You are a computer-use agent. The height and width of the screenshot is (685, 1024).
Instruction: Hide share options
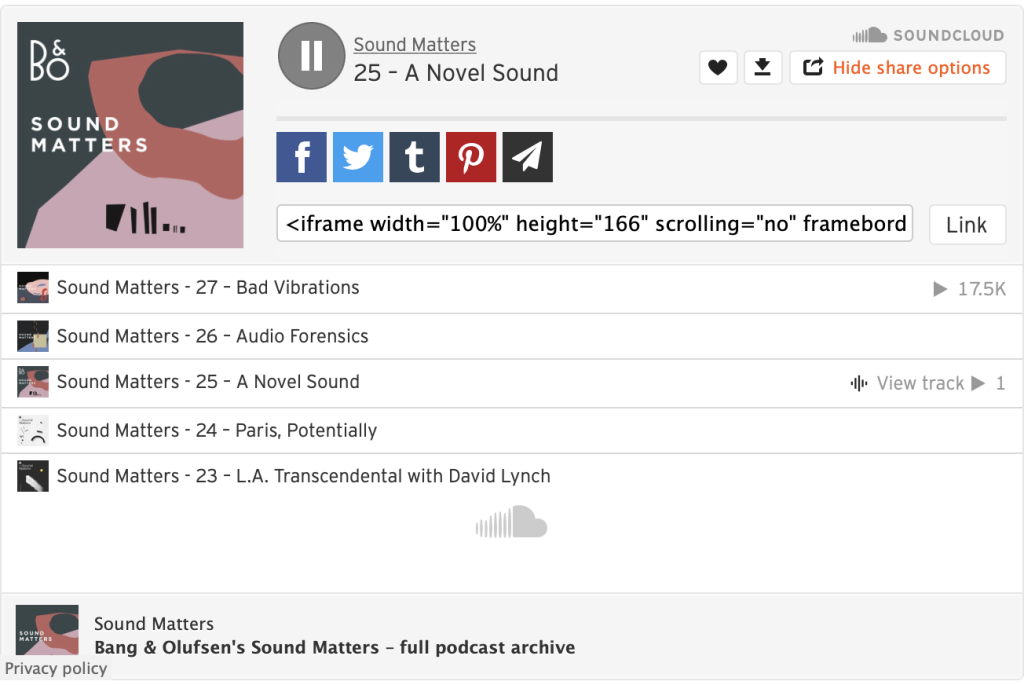pos(897,67)
